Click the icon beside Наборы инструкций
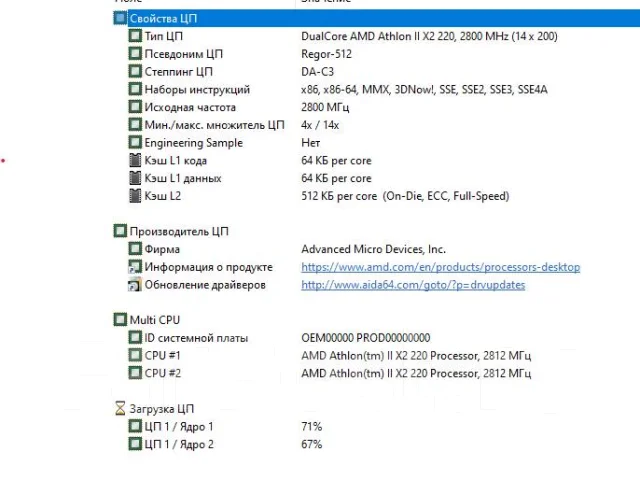The width and height of the screenshot is (640, 494). click(135, 89)
